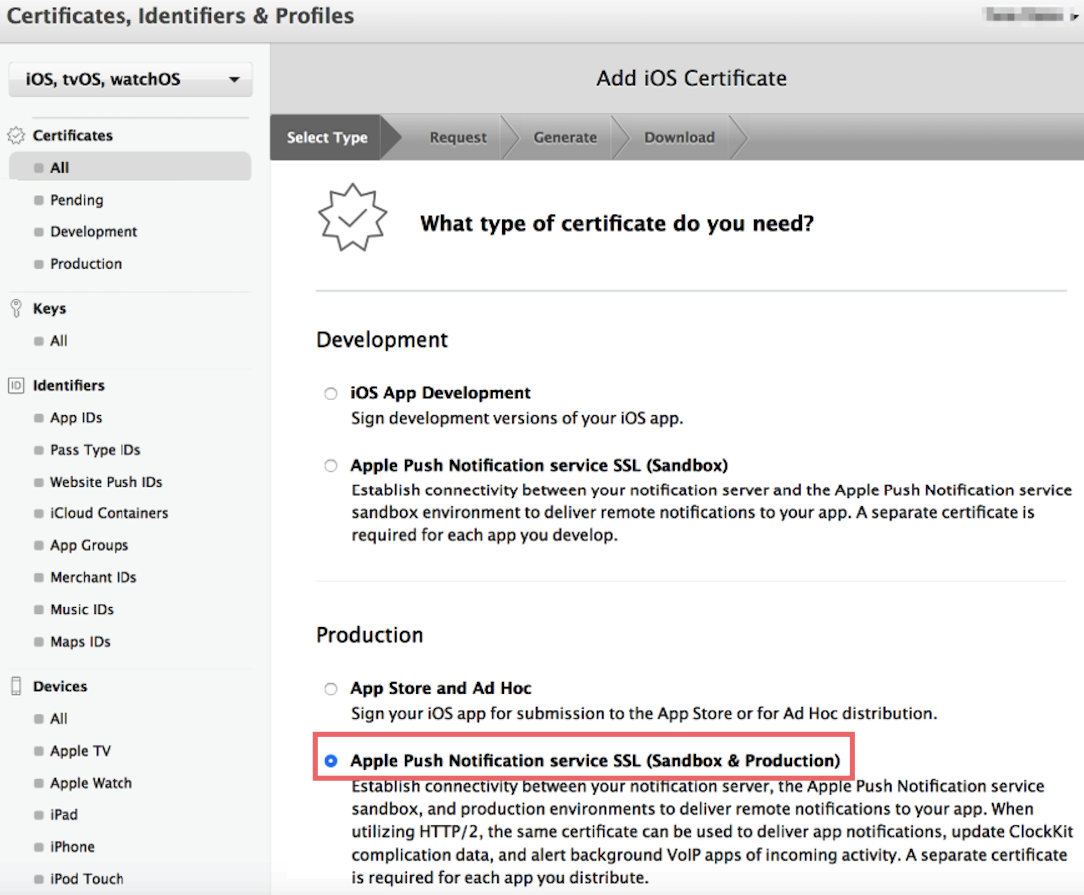The width and height of the screenshot is (1084, 895).
Task: Click the Certificates section heading
Action: (x=73, y=135)
